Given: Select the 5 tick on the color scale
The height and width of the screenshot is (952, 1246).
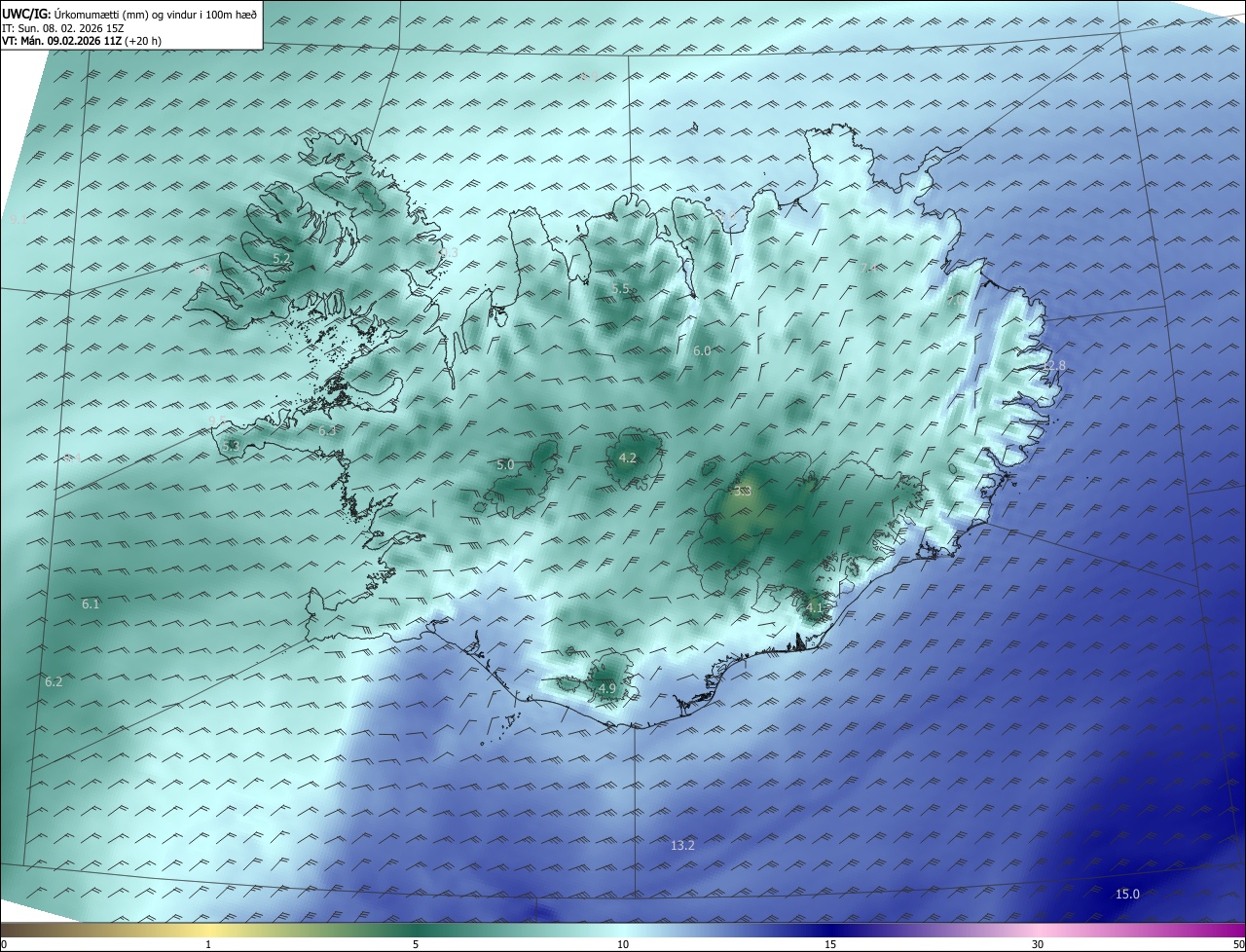Looking at the screenshot, I should click(416, 944).
